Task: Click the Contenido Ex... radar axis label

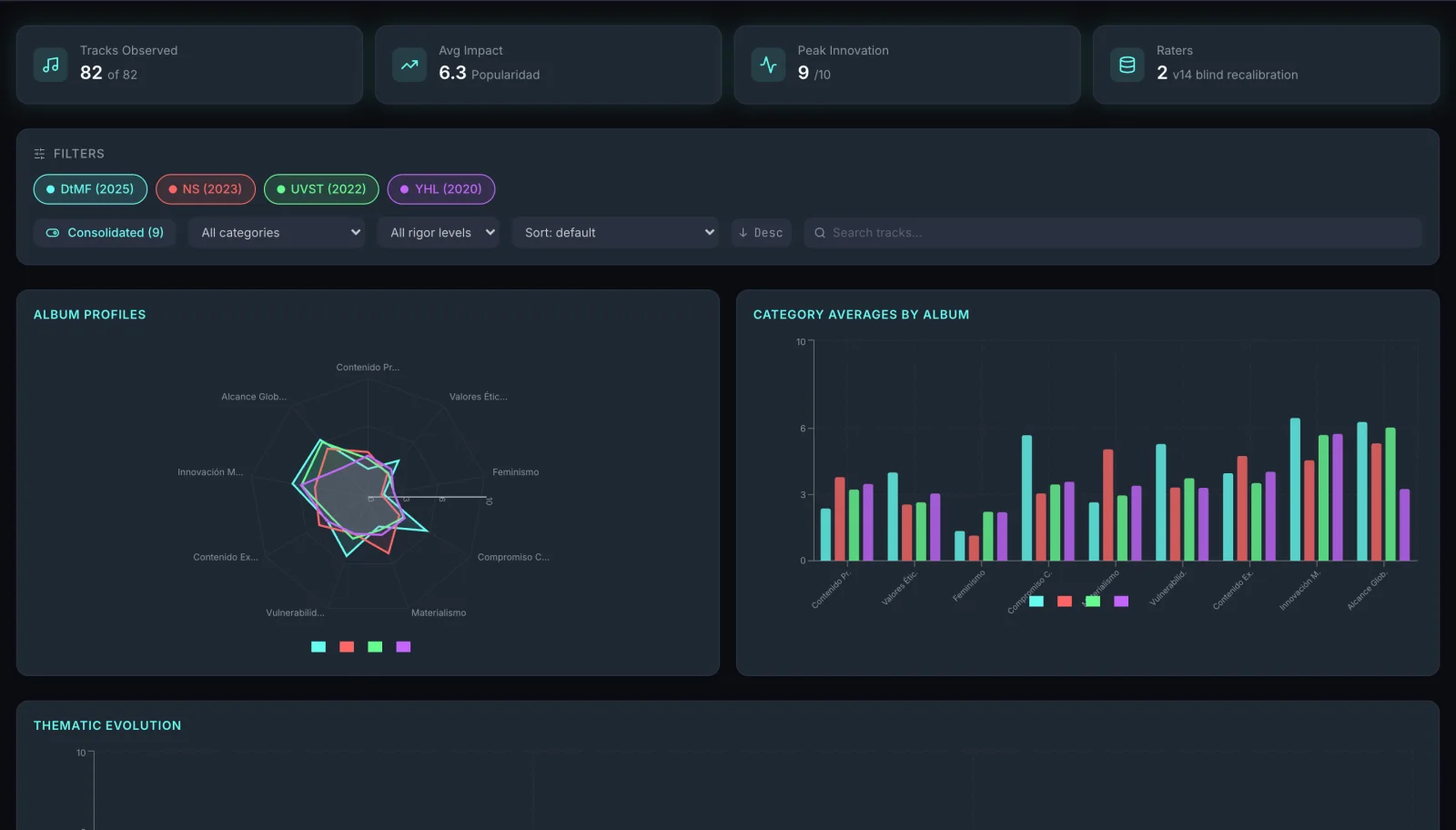Action: (226, 557)
